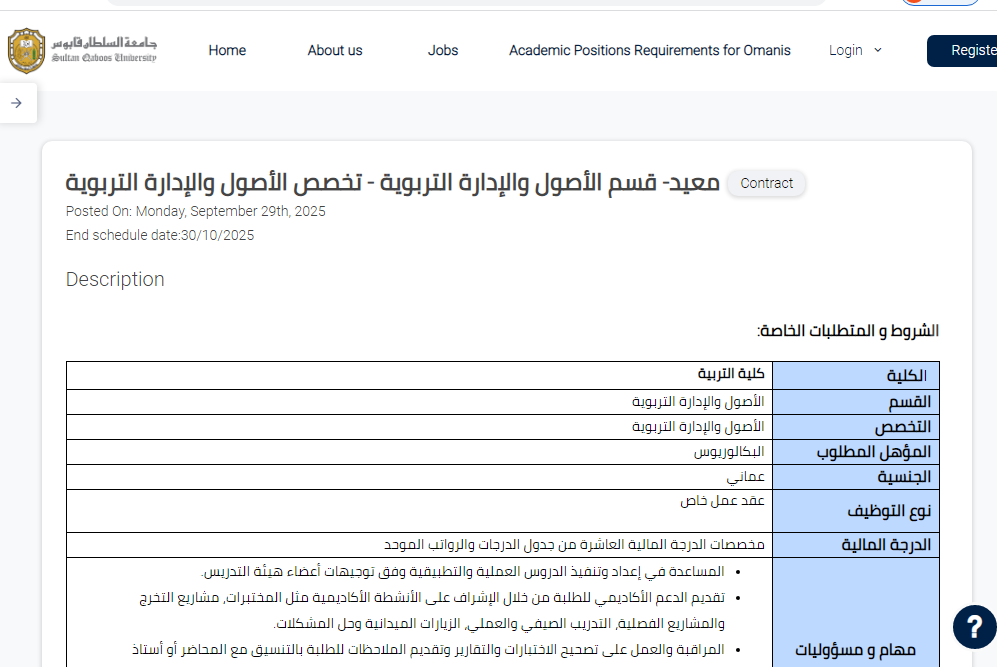Image resolution: width=997 pixels, height=667 pixels.
Task: Click the Arabic job title heading
Action: (392, 184)
